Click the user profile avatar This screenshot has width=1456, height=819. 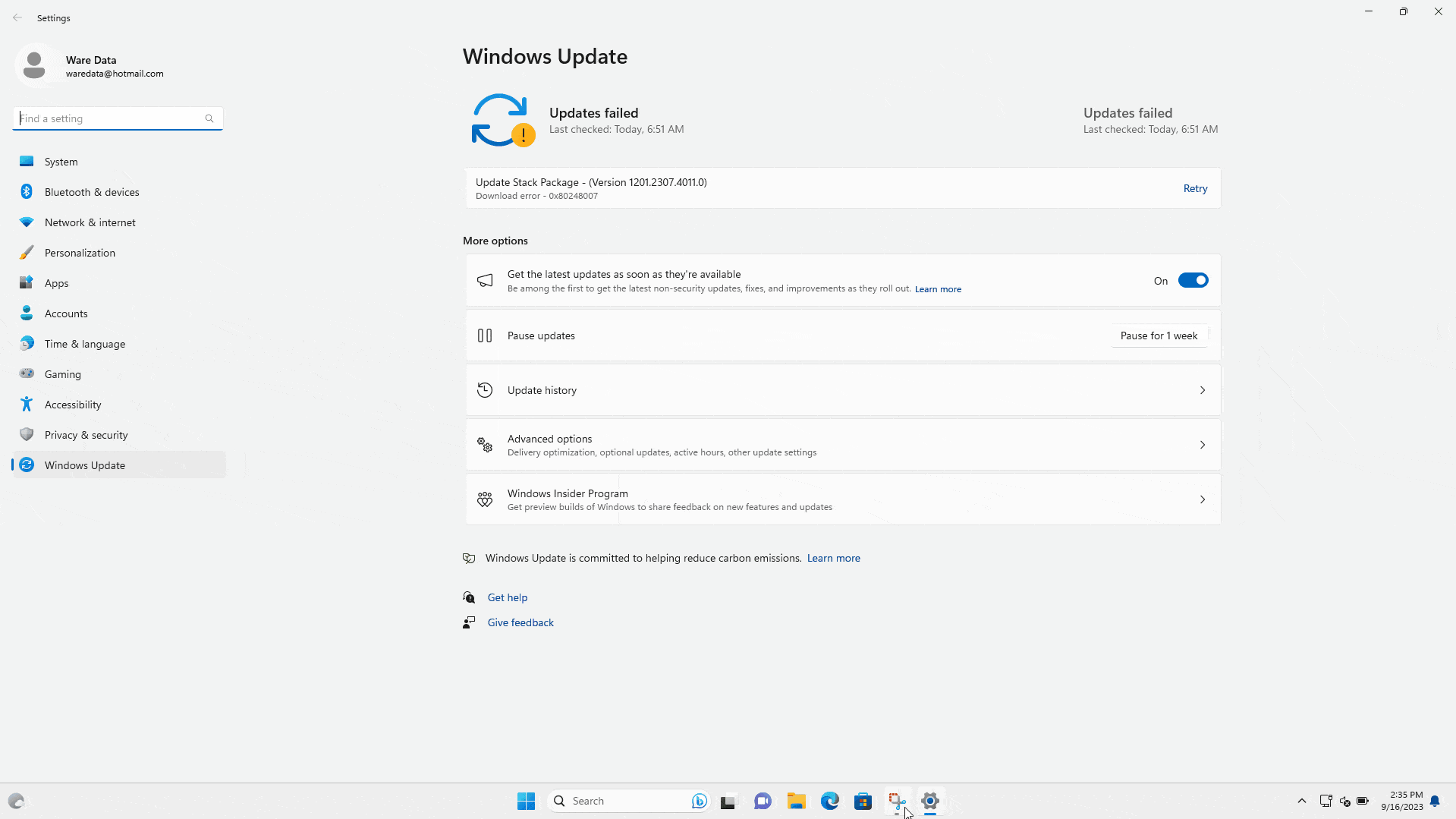pos(34,65)
